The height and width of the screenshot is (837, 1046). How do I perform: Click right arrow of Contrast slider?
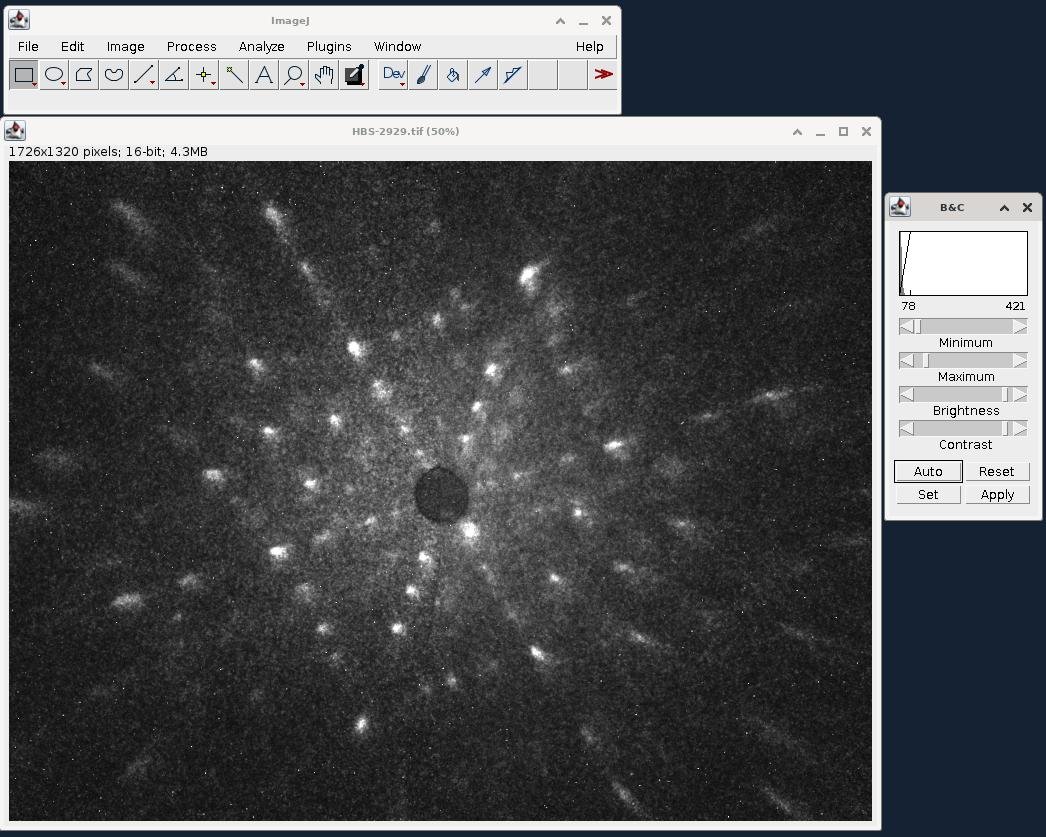(1020, 429)
